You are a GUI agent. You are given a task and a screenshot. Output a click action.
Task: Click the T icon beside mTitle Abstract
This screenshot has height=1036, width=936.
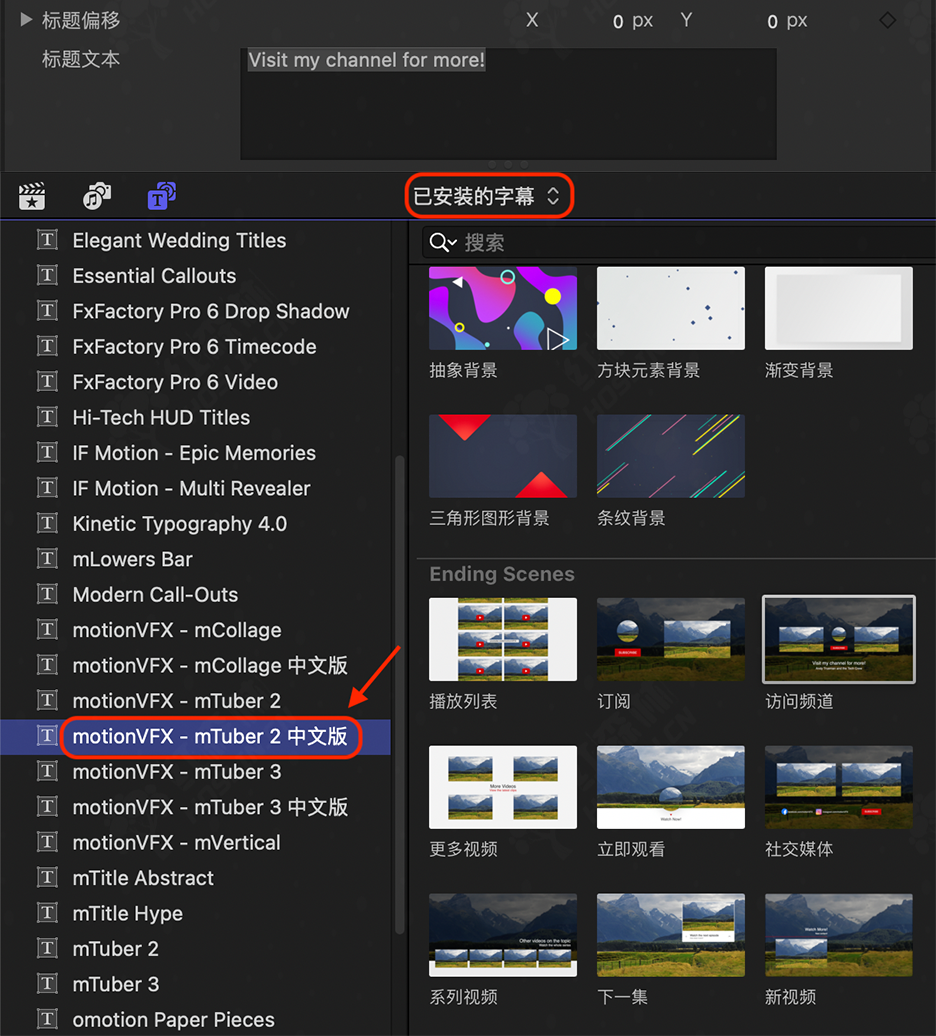point(47,877)
